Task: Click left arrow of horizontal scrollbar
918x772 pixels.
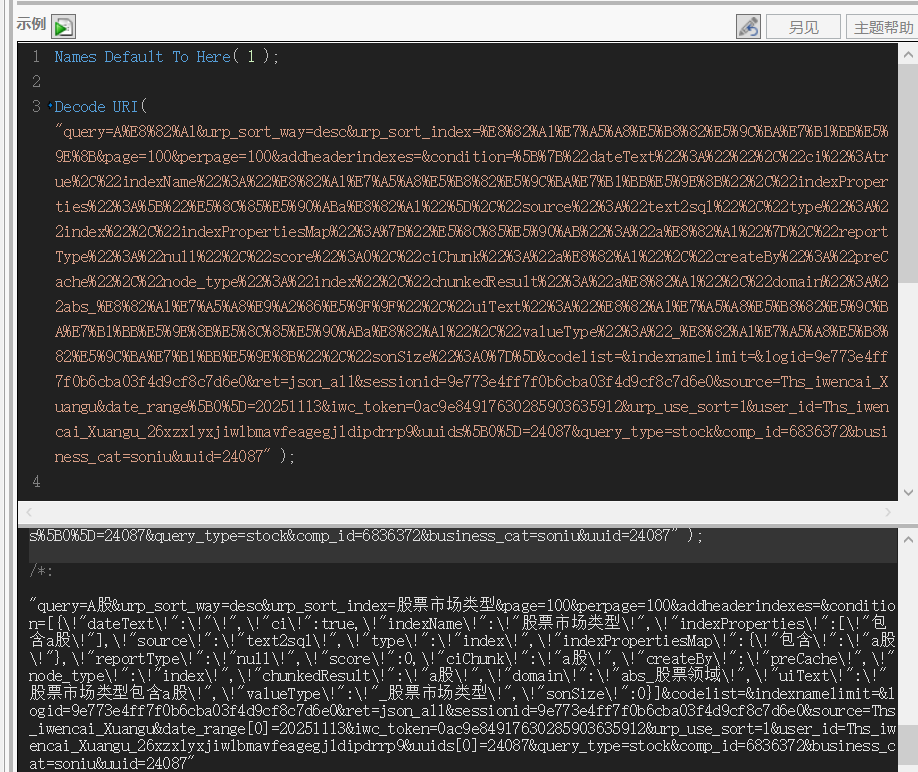Action: point(29,512)
